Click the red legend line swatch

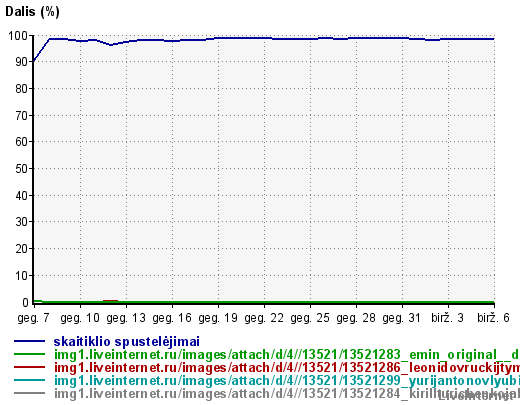pyautogui.click(x=29, y=367)
